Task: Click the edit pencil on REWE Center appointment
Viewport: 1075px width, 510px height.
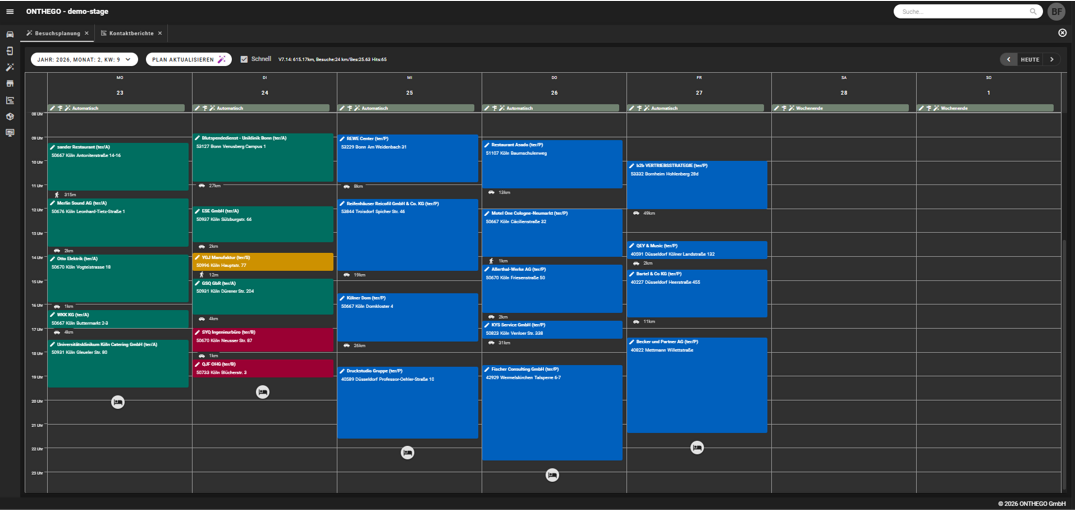Action: pos(342,139)
